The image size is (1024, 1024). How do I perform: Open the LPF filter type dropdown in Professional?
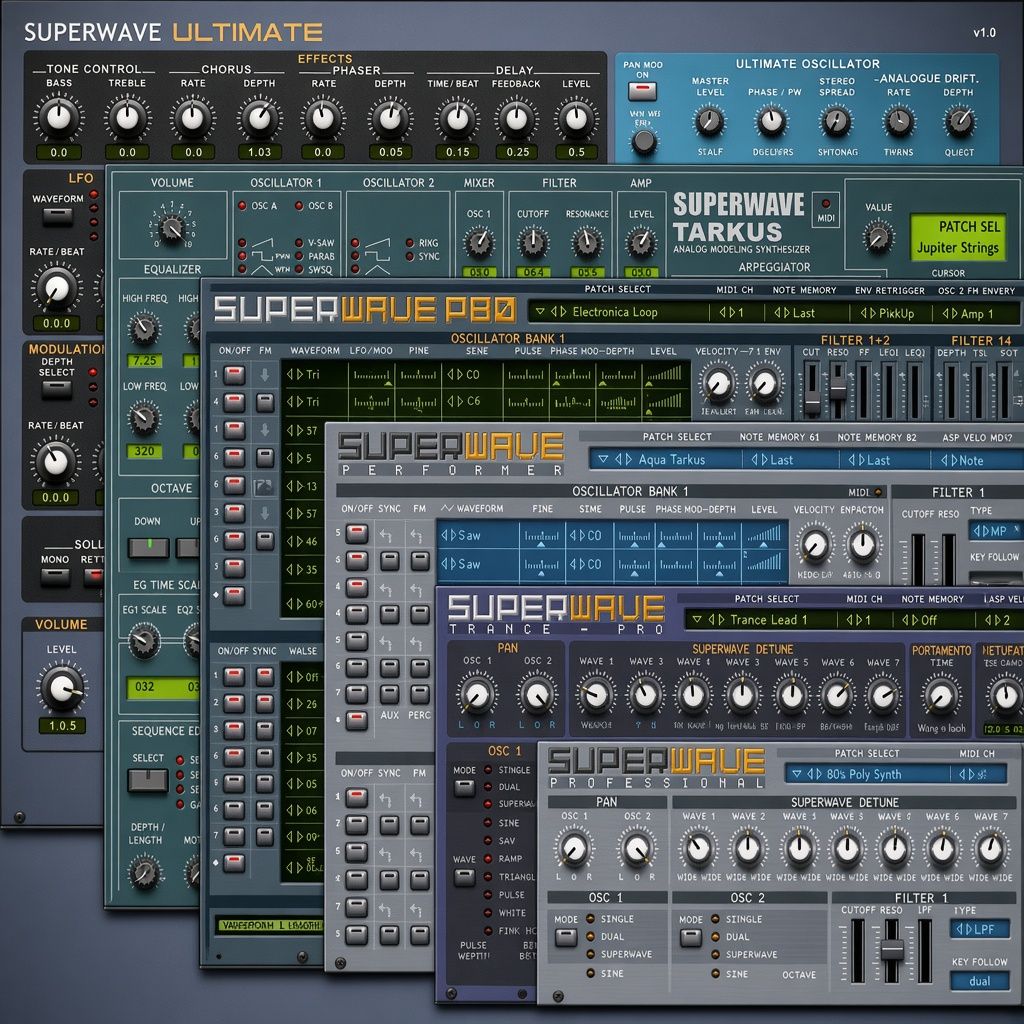coord(980,929)
